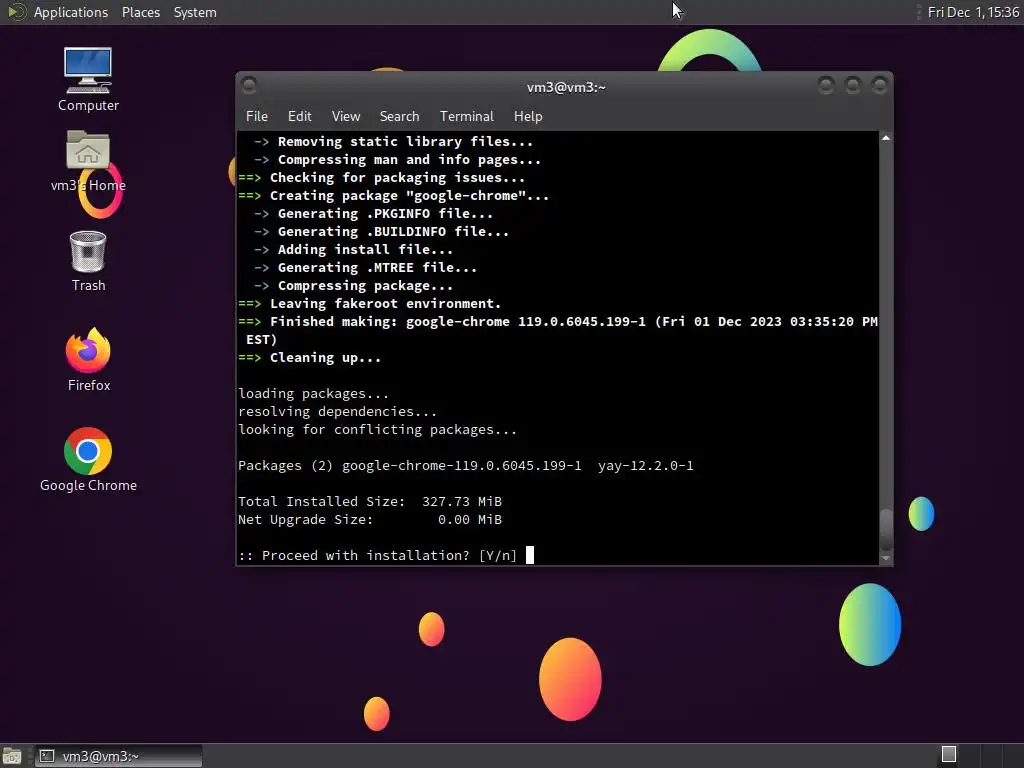Maximize the terminal window
This screenshot has height=768, width=1024.
(852, 85)
